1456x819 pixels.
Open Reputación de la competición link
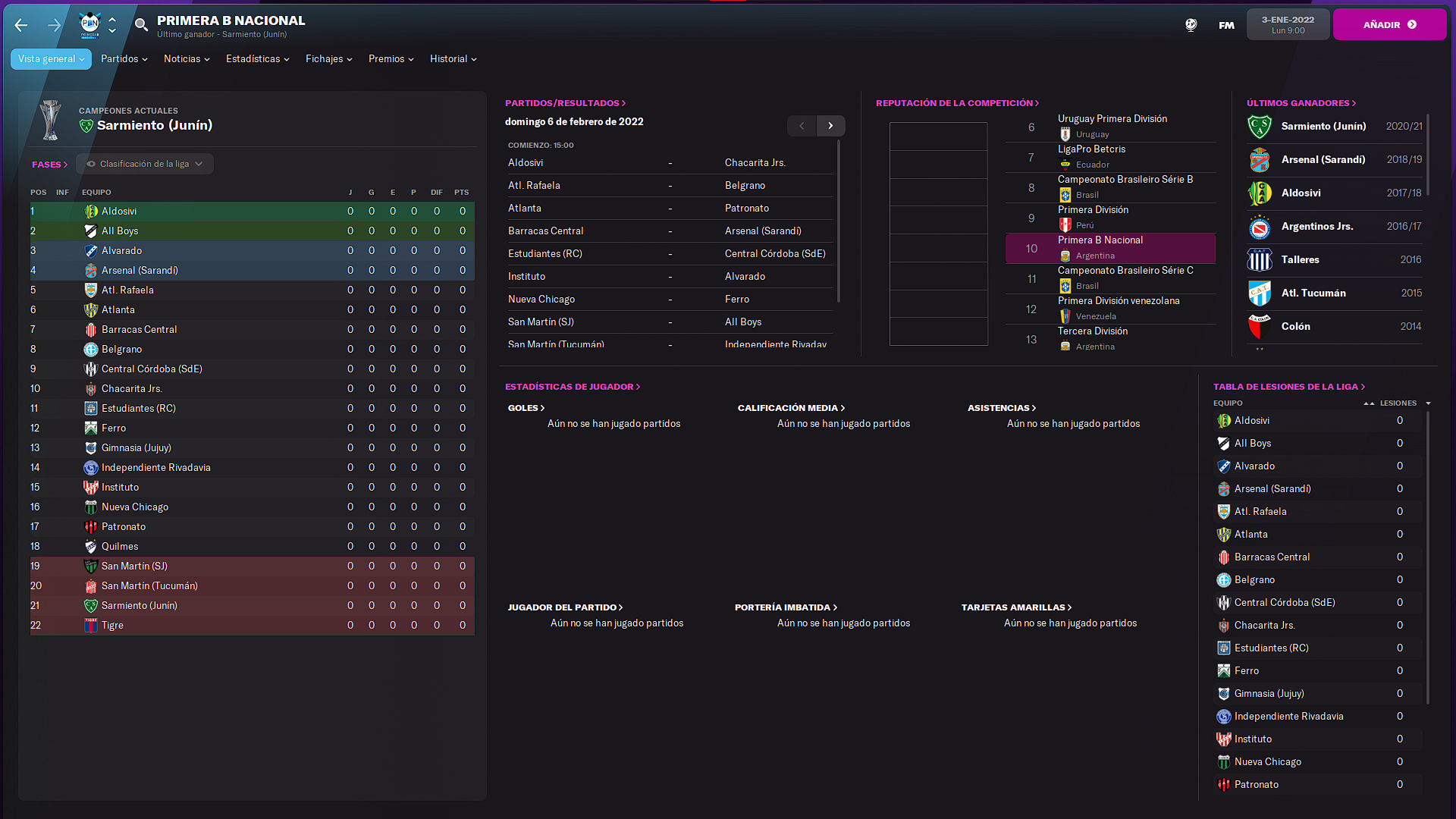click(x=957, y=103)
